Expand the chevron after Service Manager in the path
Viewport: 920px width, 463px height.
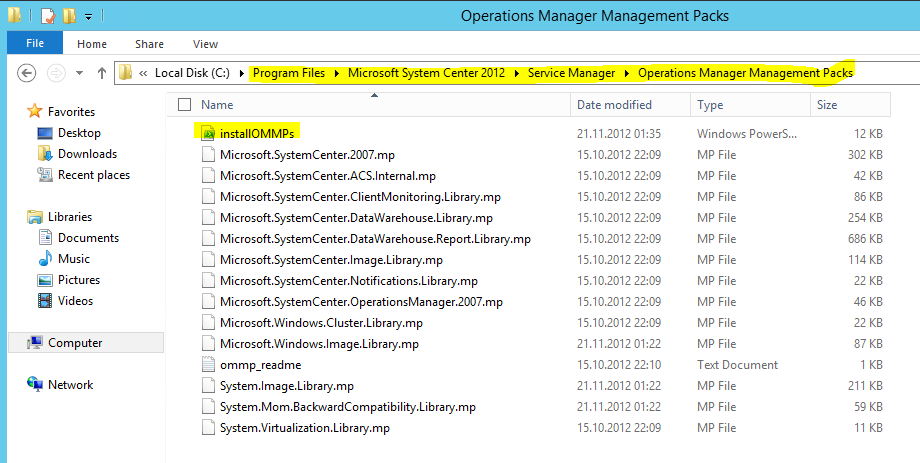point(627,73)
